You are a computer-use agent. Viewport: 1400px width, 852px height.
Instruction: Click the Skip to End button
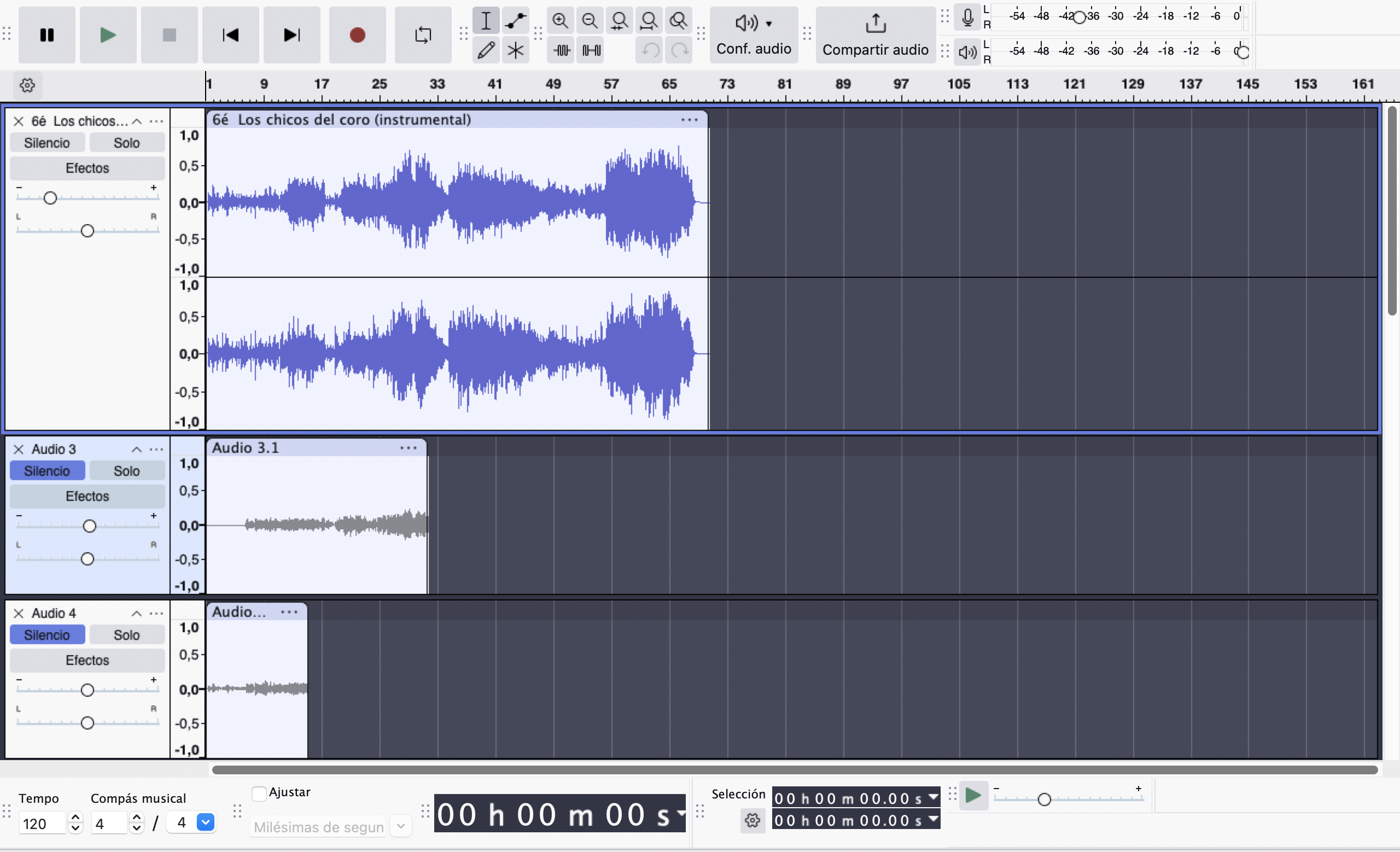(291, 35)
